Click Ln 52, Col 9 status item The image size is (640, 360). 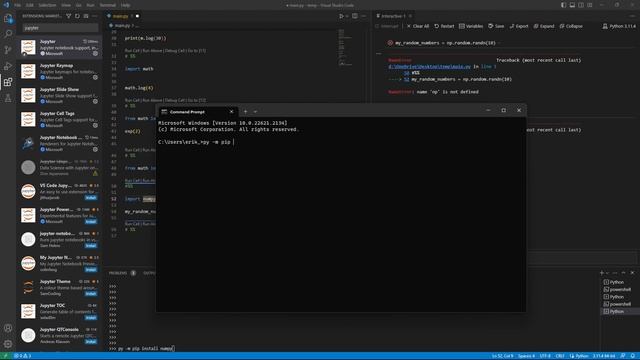(502, 356)
